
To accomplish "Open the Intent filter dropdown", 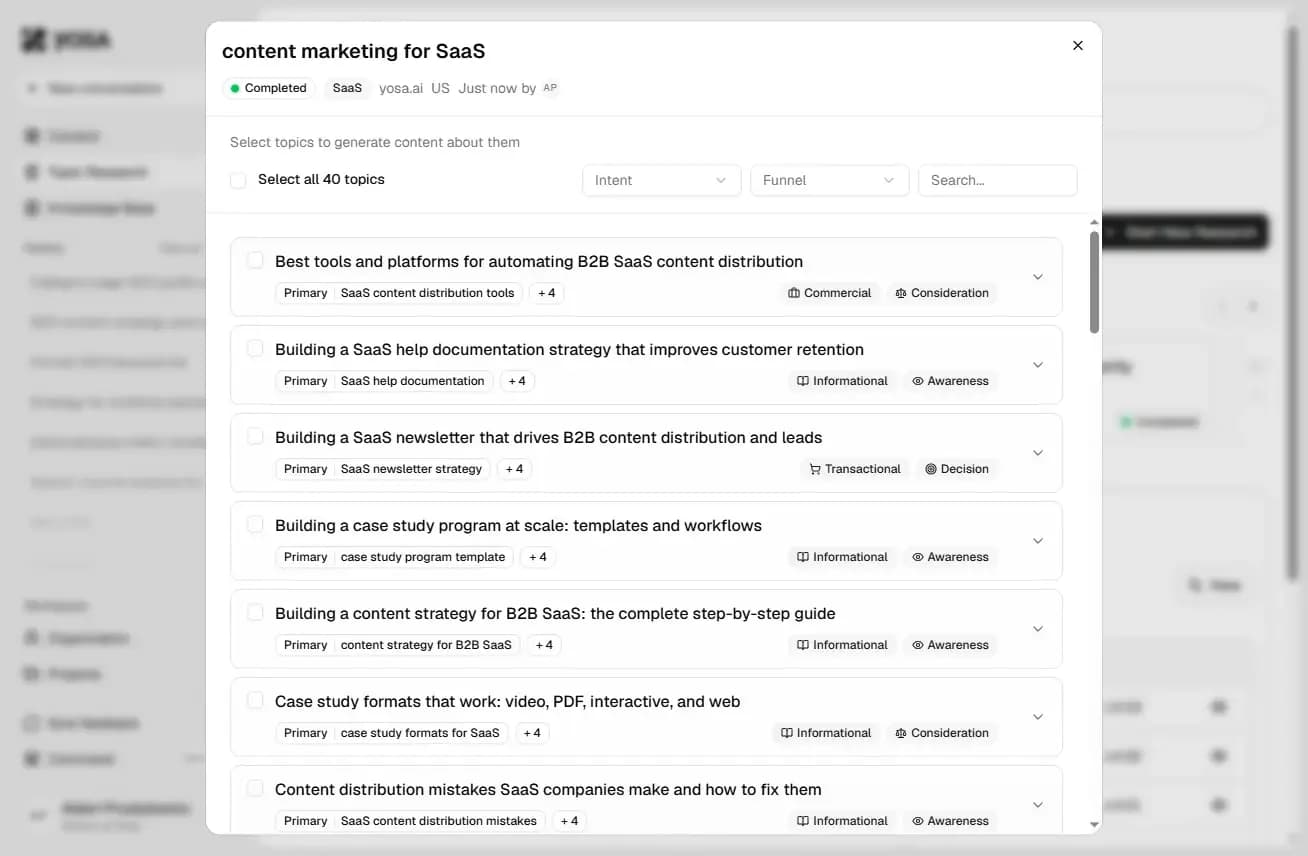I will tap(661, 180).
